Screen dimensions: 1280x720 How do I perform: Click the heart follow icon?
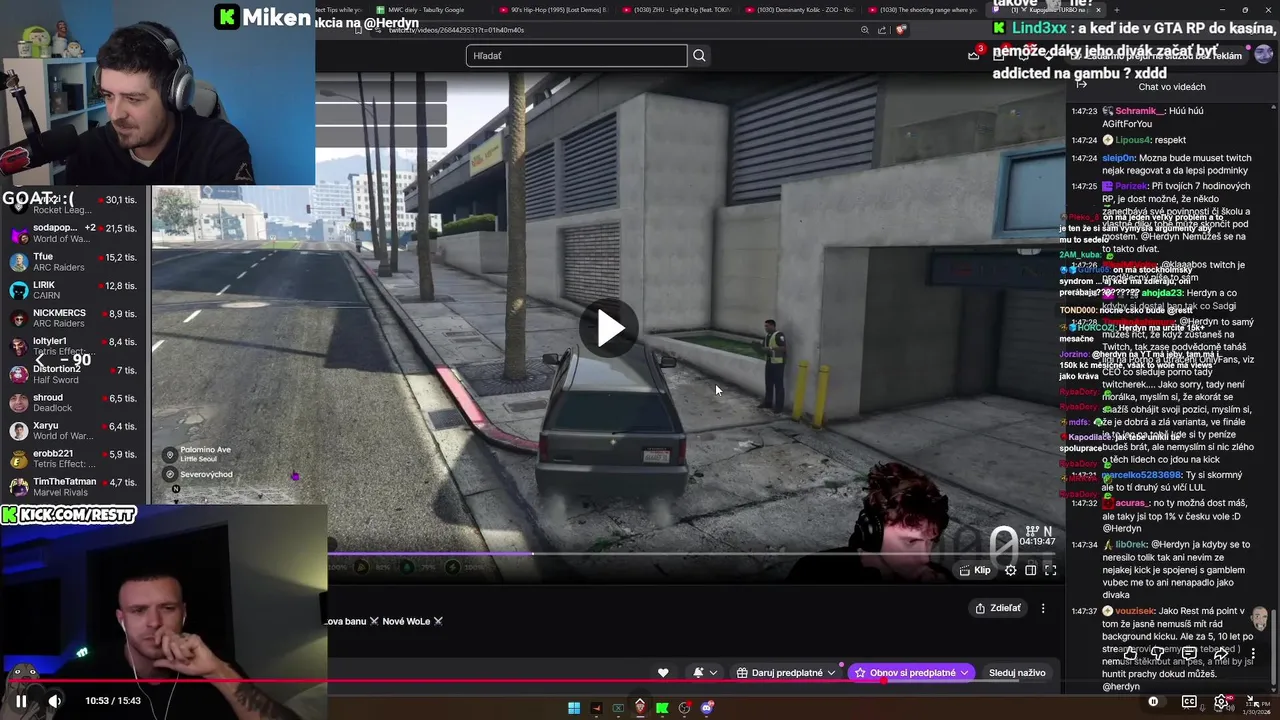(663, 673)
